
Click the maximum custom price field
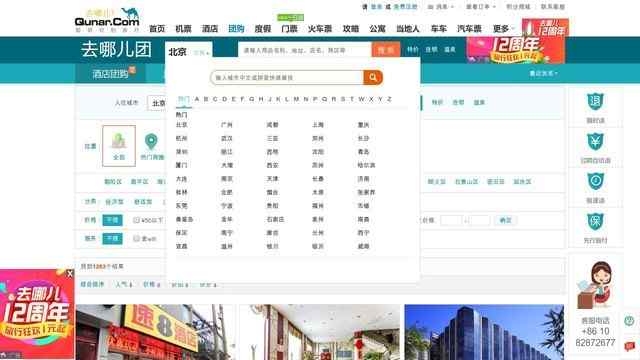click(x=480, y=220)
